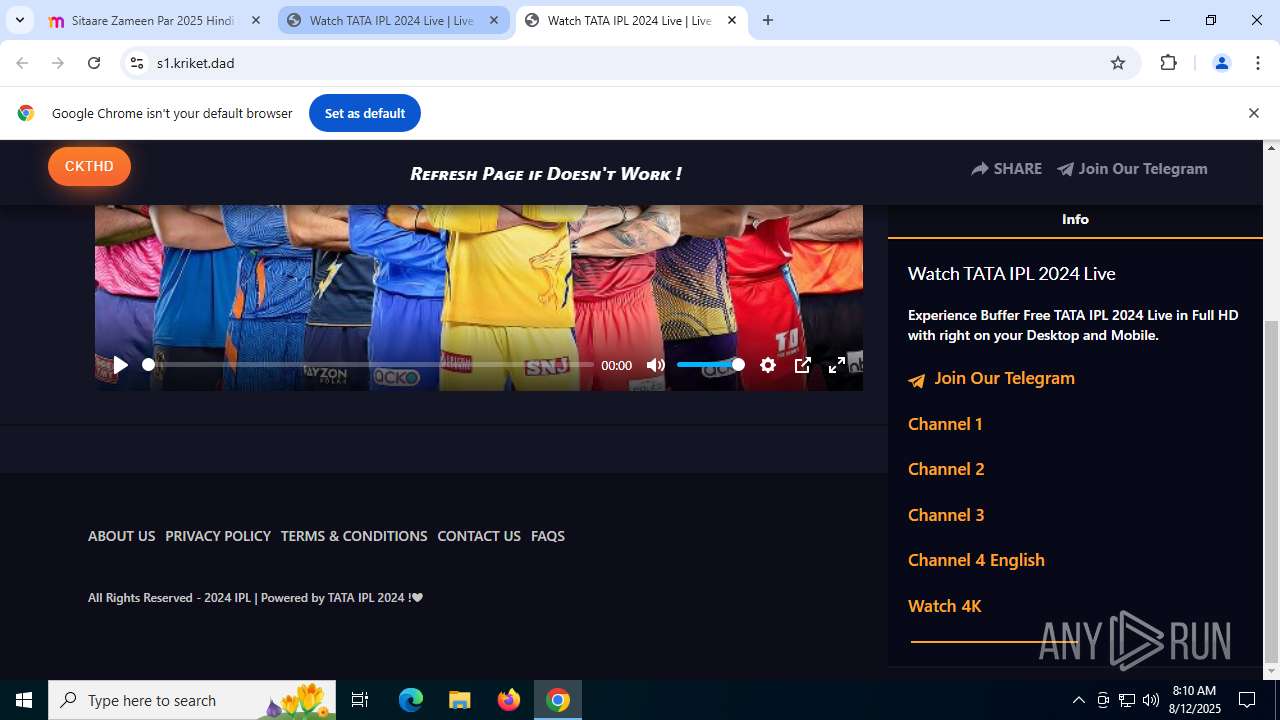Click the video progress seek bar
The image size is (1280, 720).
[x=370, y=365]
